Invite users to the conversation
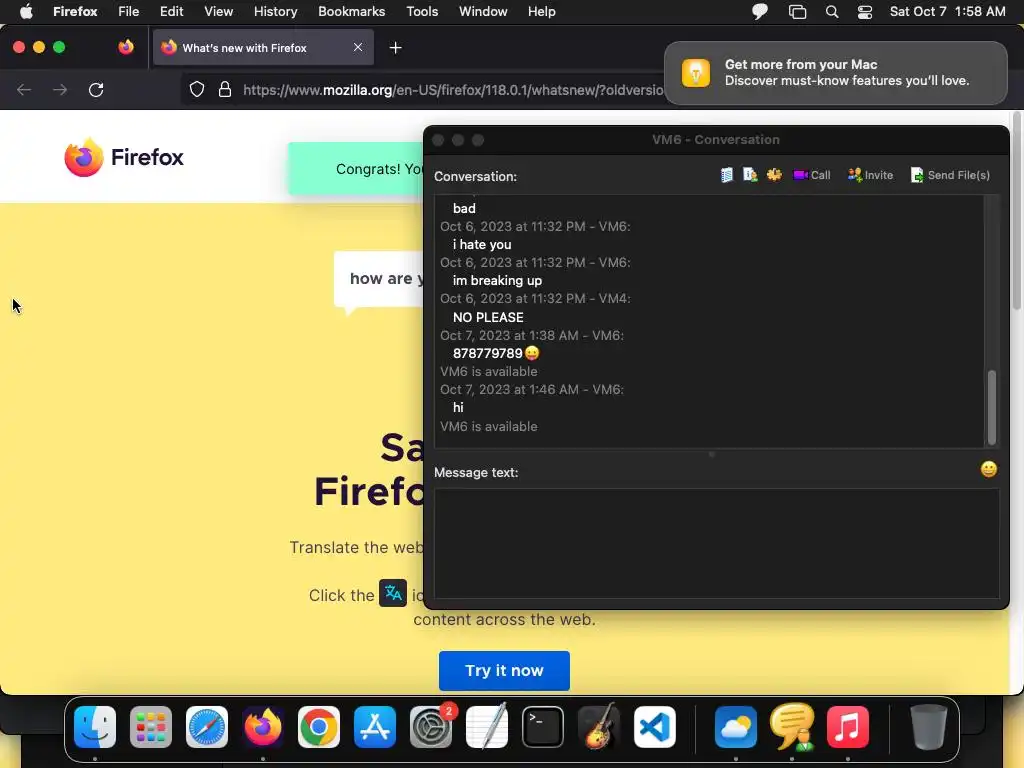1024x768 pixels. pos(870,175)
